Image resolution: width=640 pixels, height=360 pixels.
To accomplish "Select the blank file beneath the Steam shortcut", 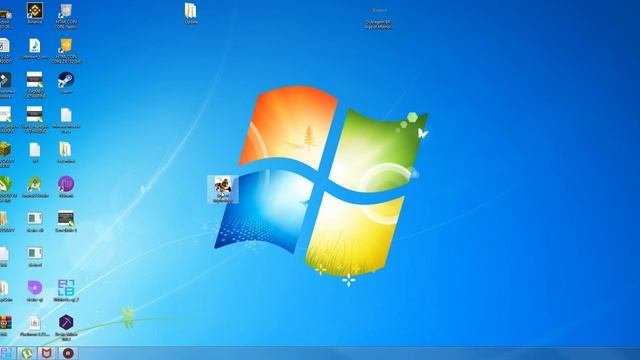I will [66, 116].
